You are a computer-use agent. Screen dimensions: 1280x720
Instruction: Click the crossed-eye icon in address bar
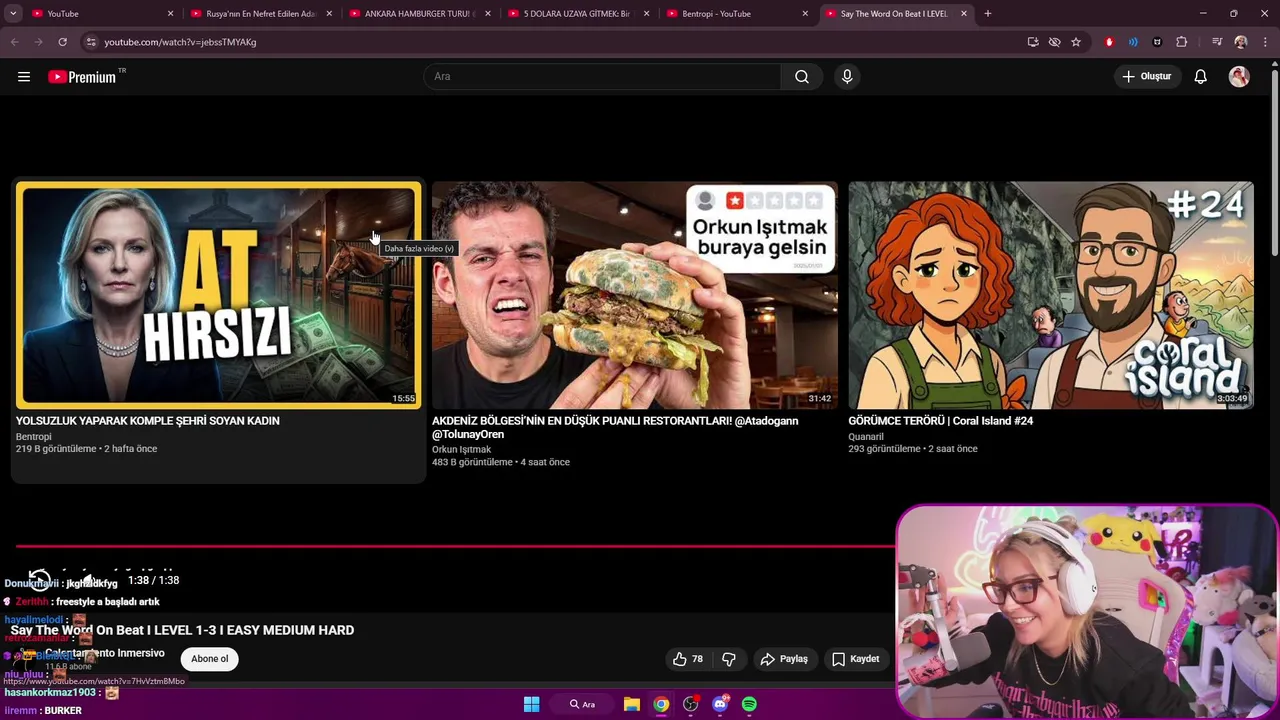[1054, 42]
